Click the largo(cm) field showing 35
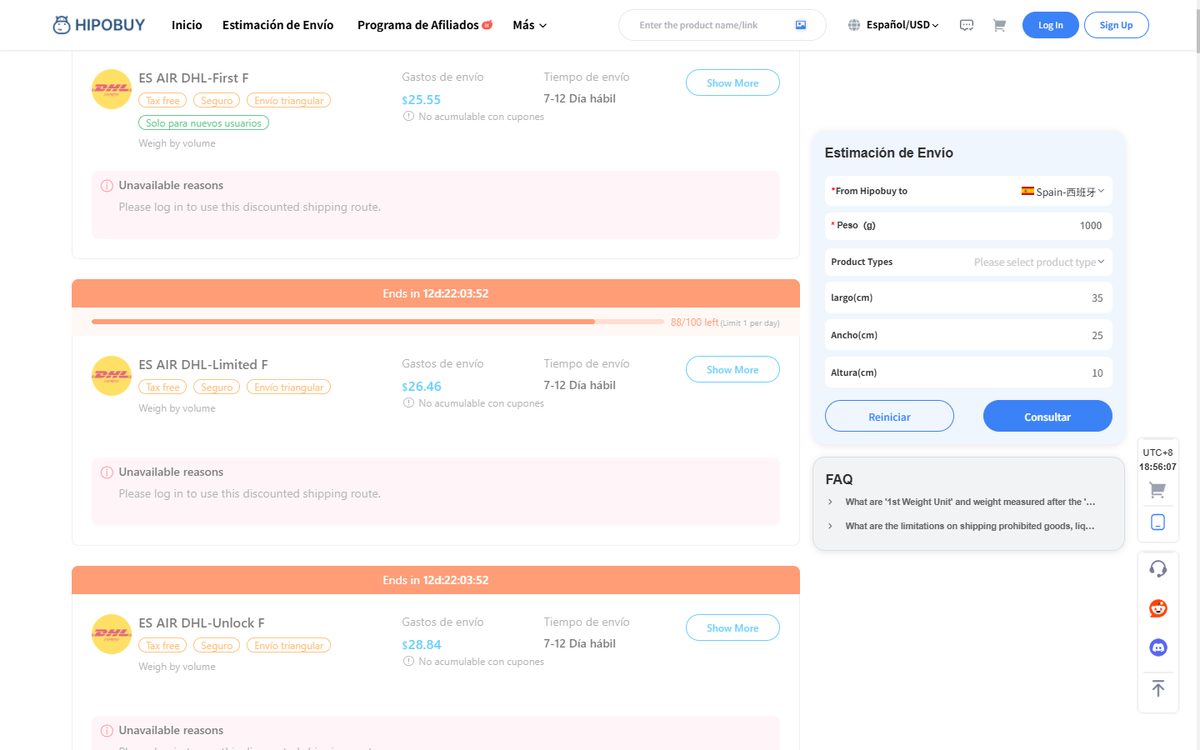This screenshot has height=750, width=1200. point(968,298)
